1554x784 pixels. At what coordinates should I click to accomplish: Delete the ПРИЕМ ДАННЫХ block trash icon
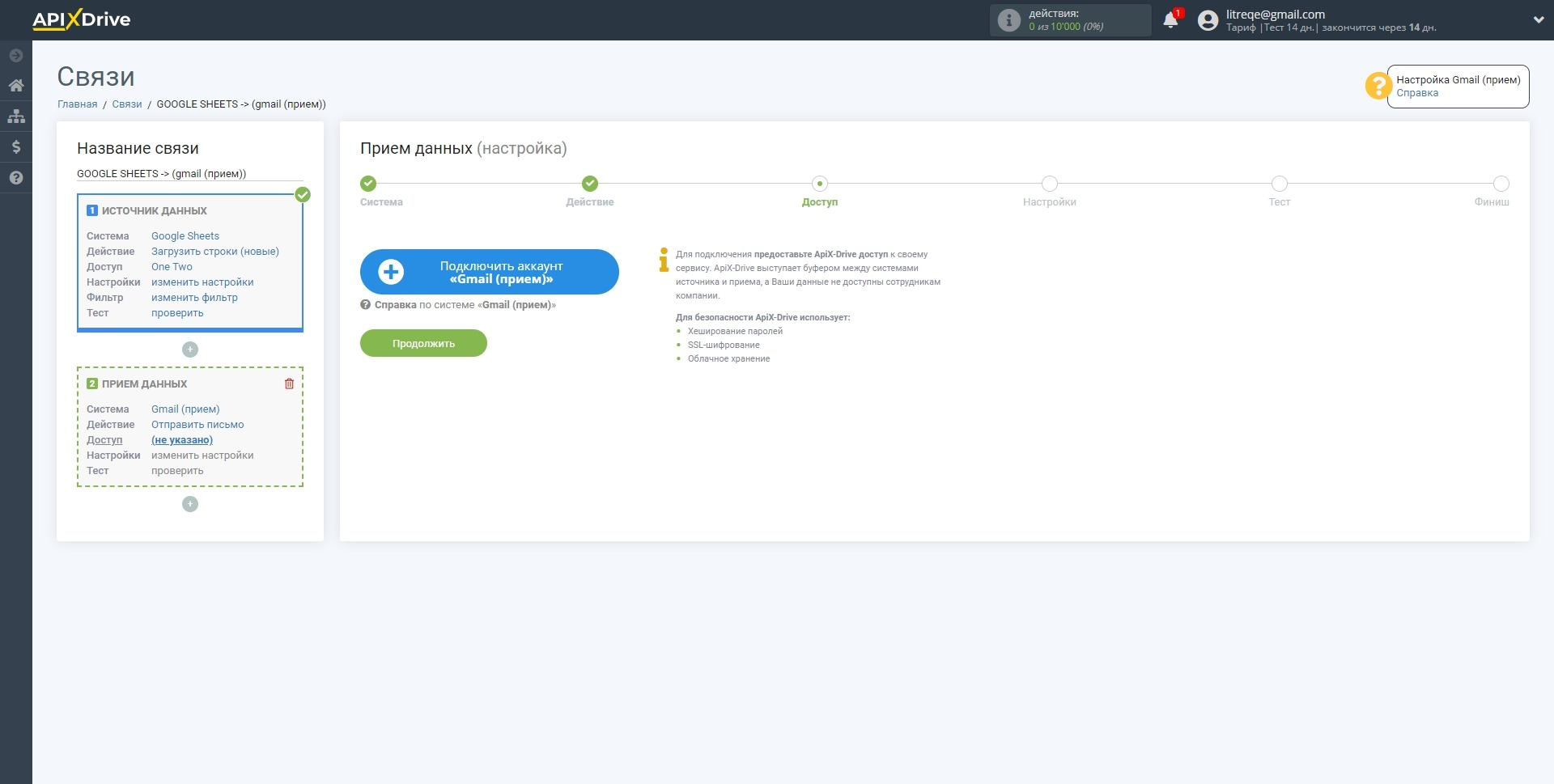pos(289,384)
